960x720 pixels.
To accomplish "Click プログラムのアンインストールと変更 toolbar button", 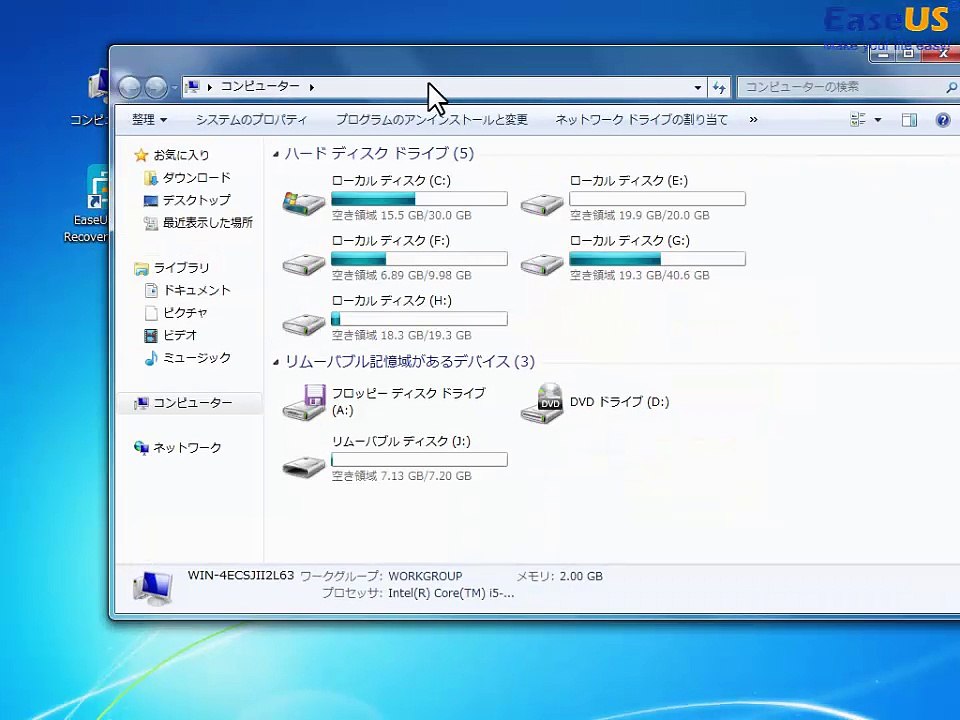I will point(432,119).
